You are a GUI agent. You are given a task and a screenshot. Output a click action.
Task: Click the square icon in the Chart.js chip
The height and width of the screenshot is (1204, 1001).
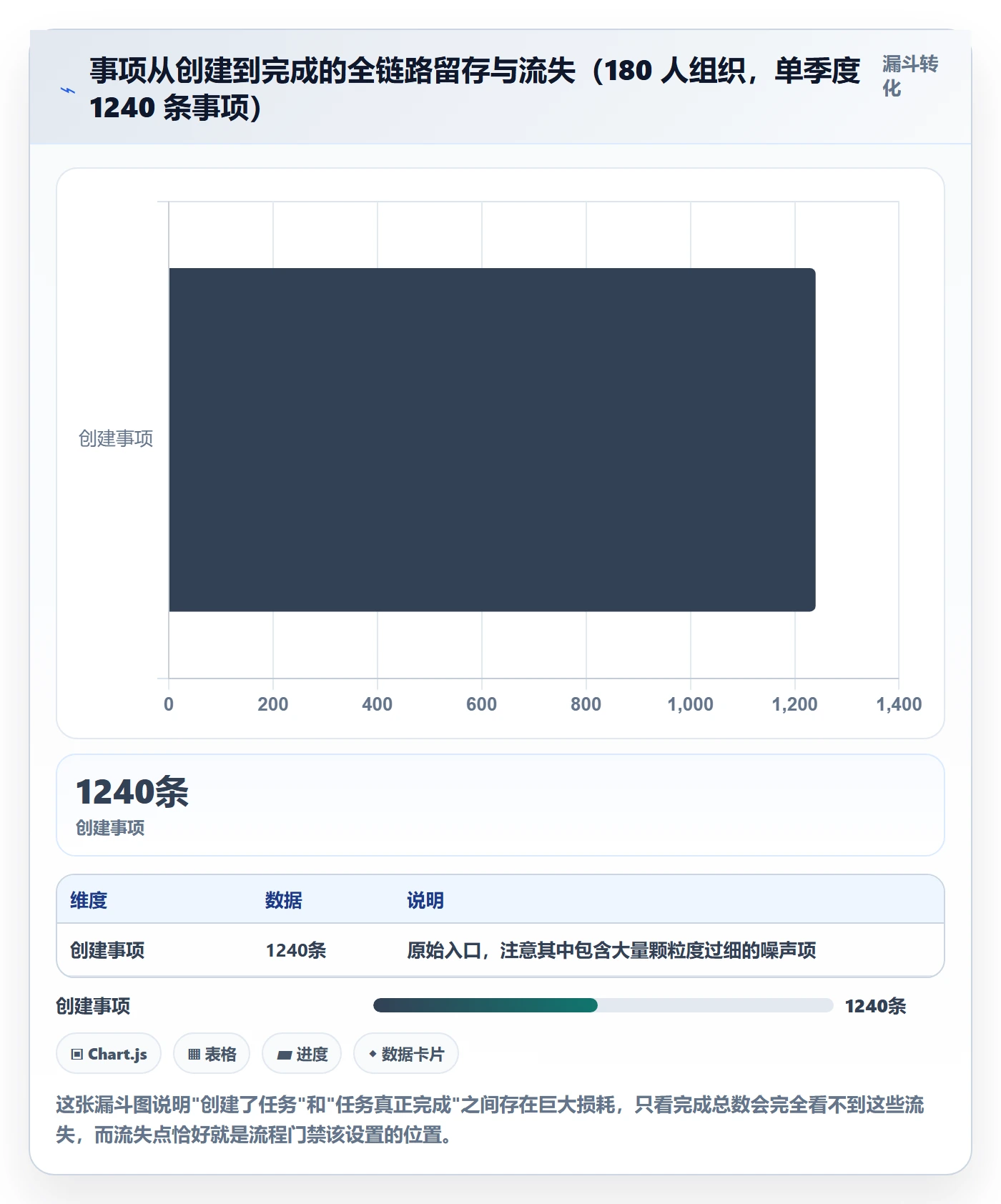coord(77,1054)
